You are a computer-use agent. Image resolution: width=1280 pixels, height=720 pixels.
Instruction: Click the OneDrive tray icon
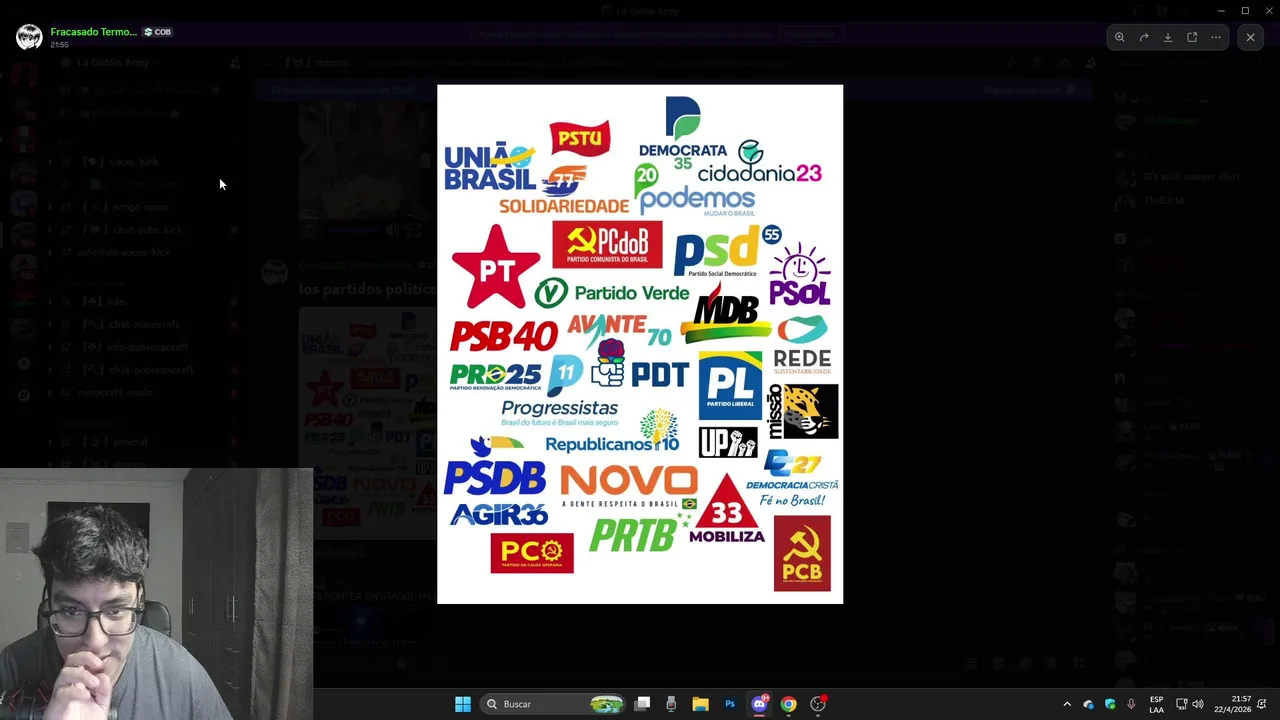[x=1089, y=704]
